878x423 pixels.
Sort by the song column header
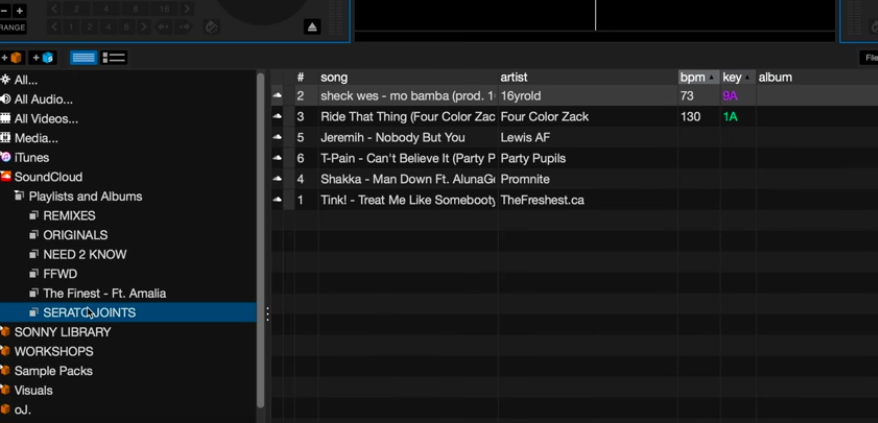click(408, 77)
